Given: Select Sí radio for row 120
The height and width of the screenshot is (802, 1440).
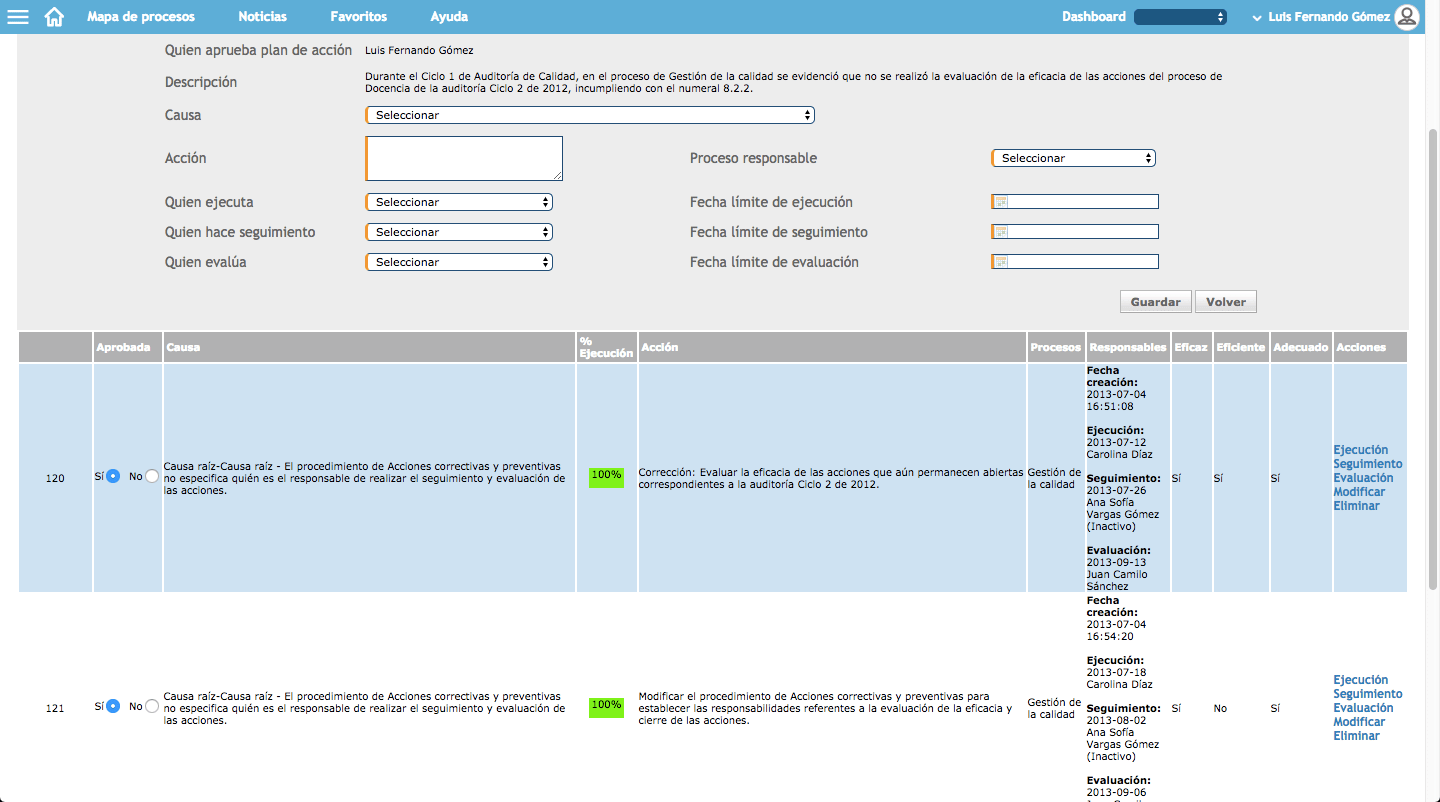Looking at the screenshot, I should click(113, 477).
